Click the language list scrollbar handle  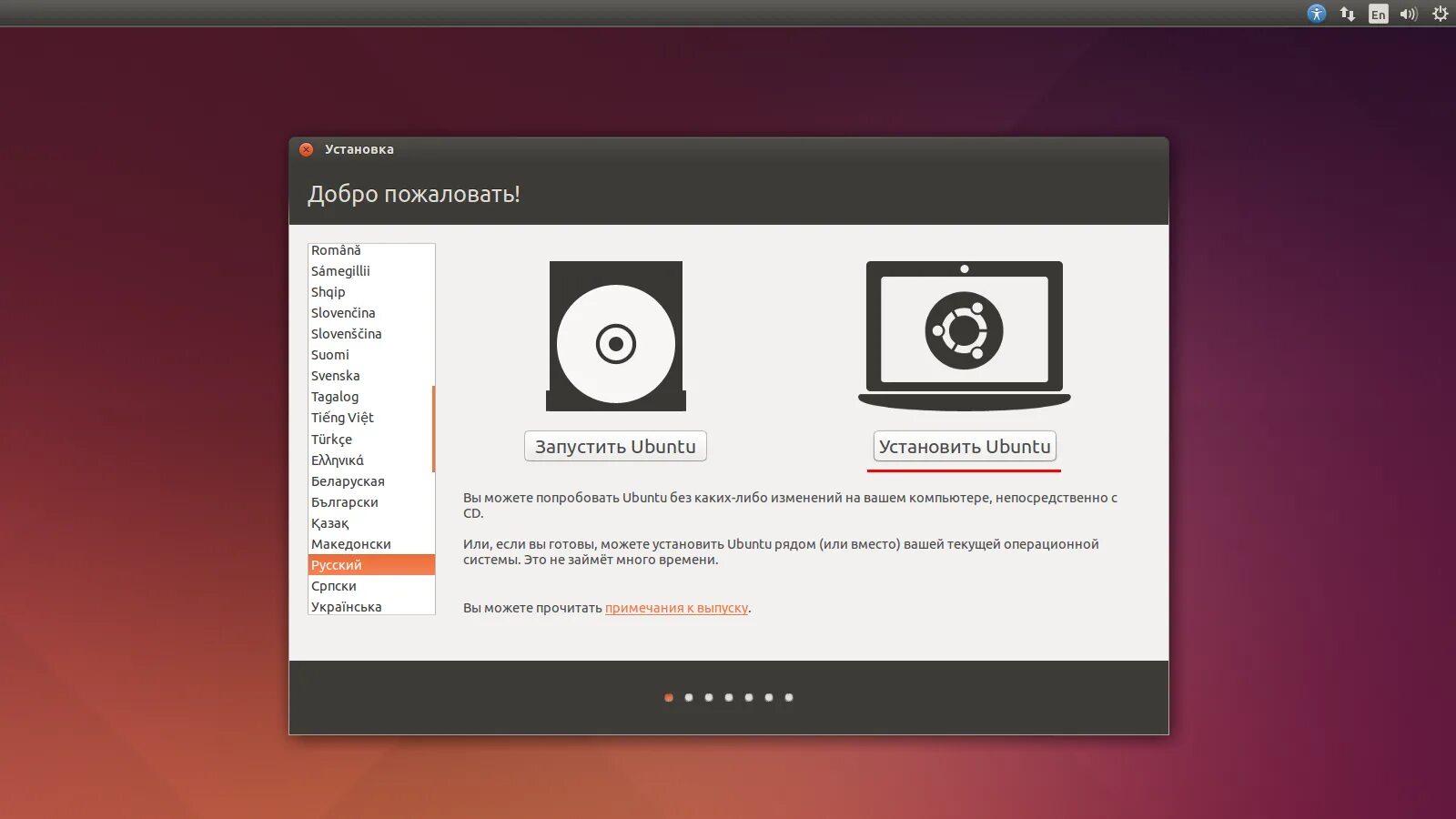point(433,429)
